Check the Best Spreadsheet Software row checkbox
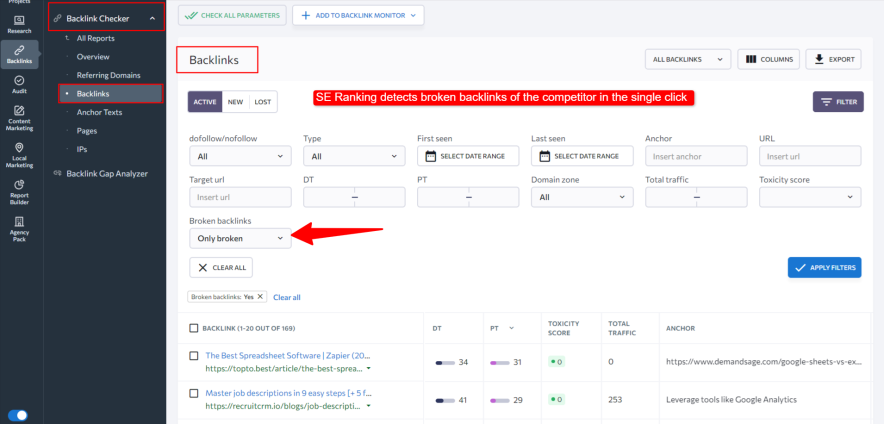 tap(194, 356)
